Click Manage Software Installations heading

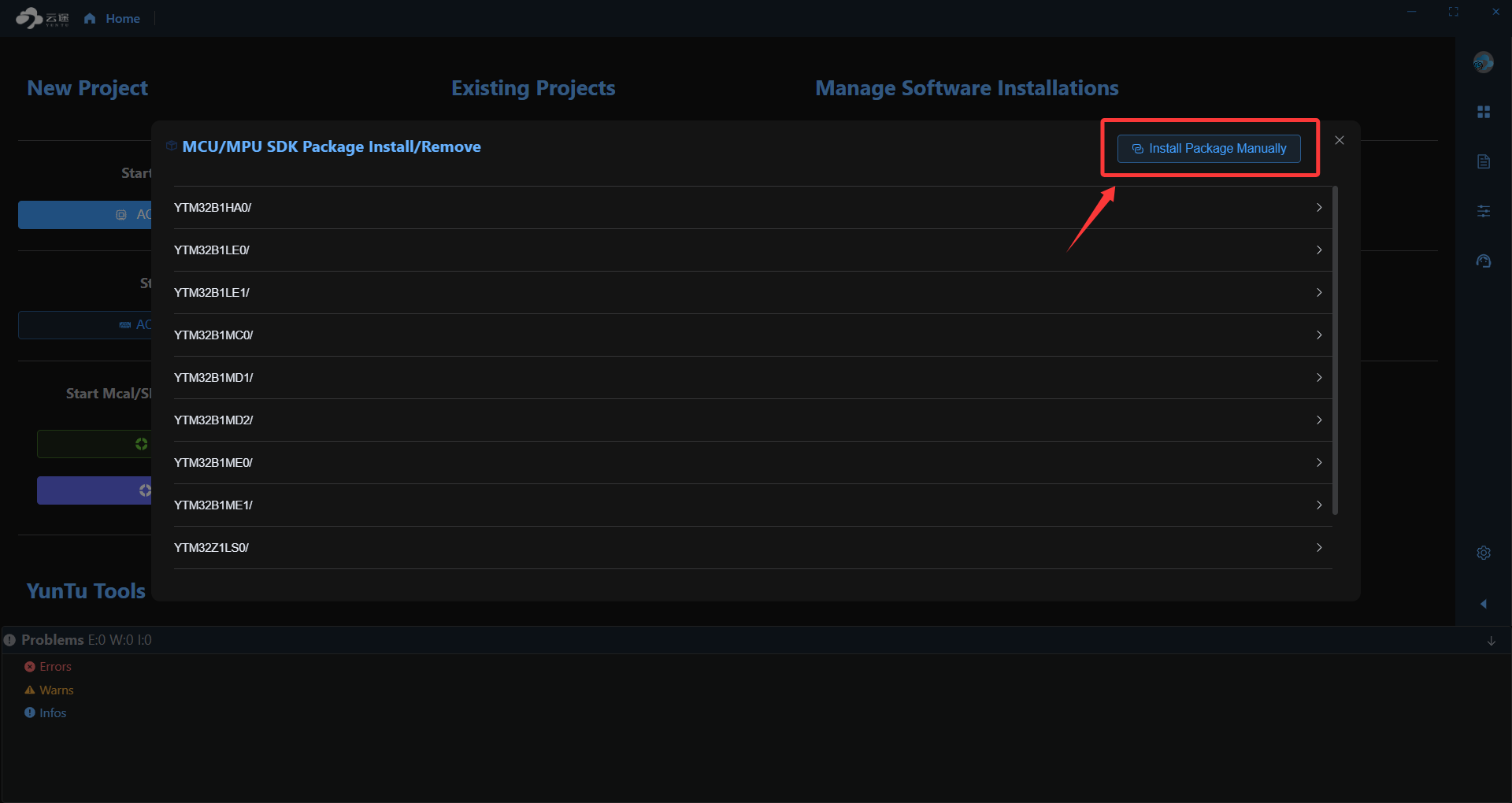point(967,88)
